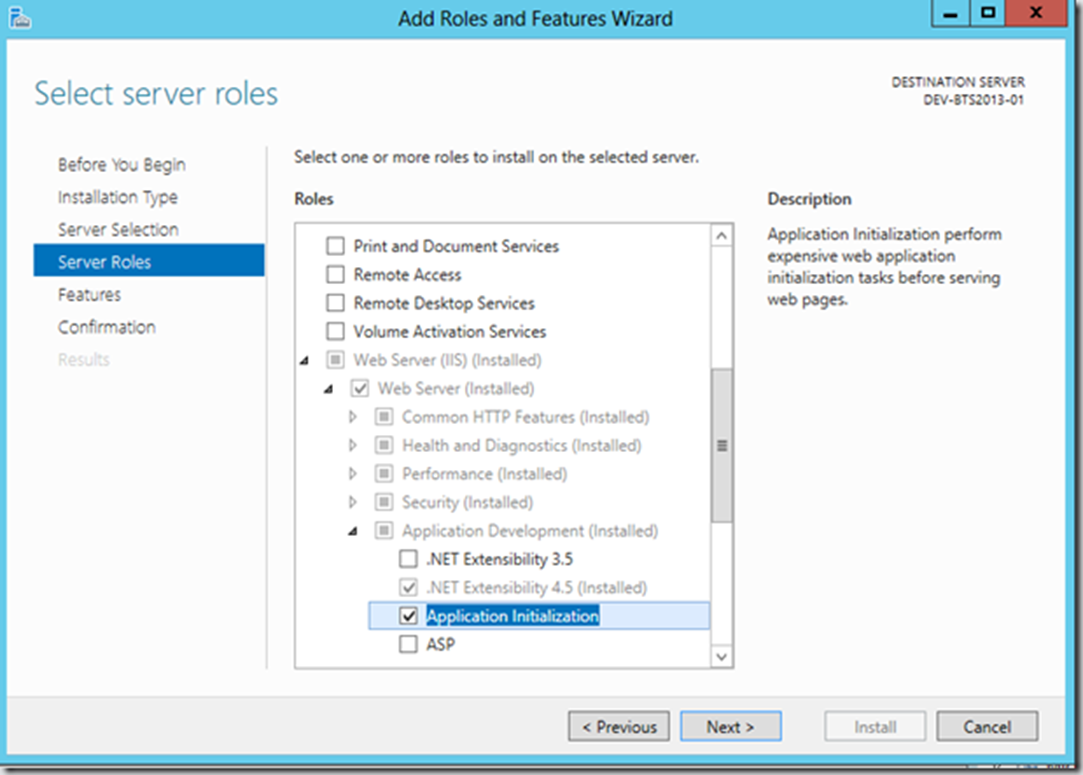Enable .NET Extensibility 3.5
1083x775 pixels.
pos(407,559)
